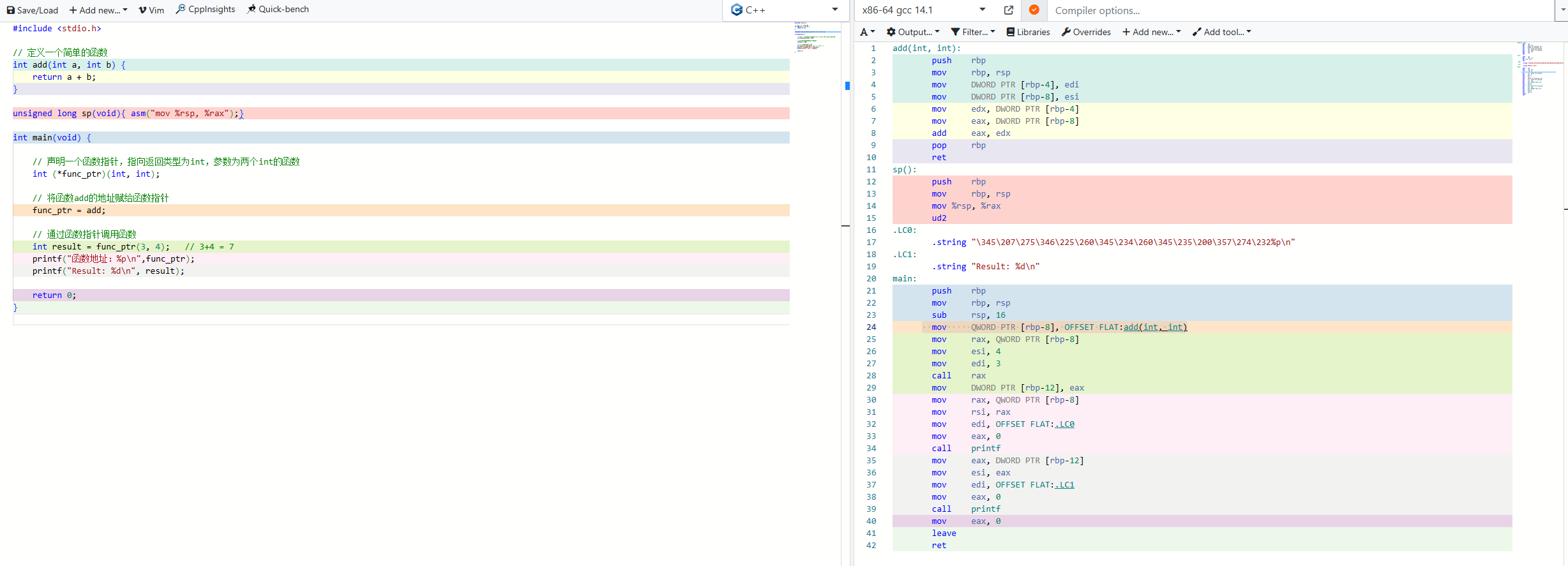Click the 'add eax, edx' assembly line

(x=971, y=133)
